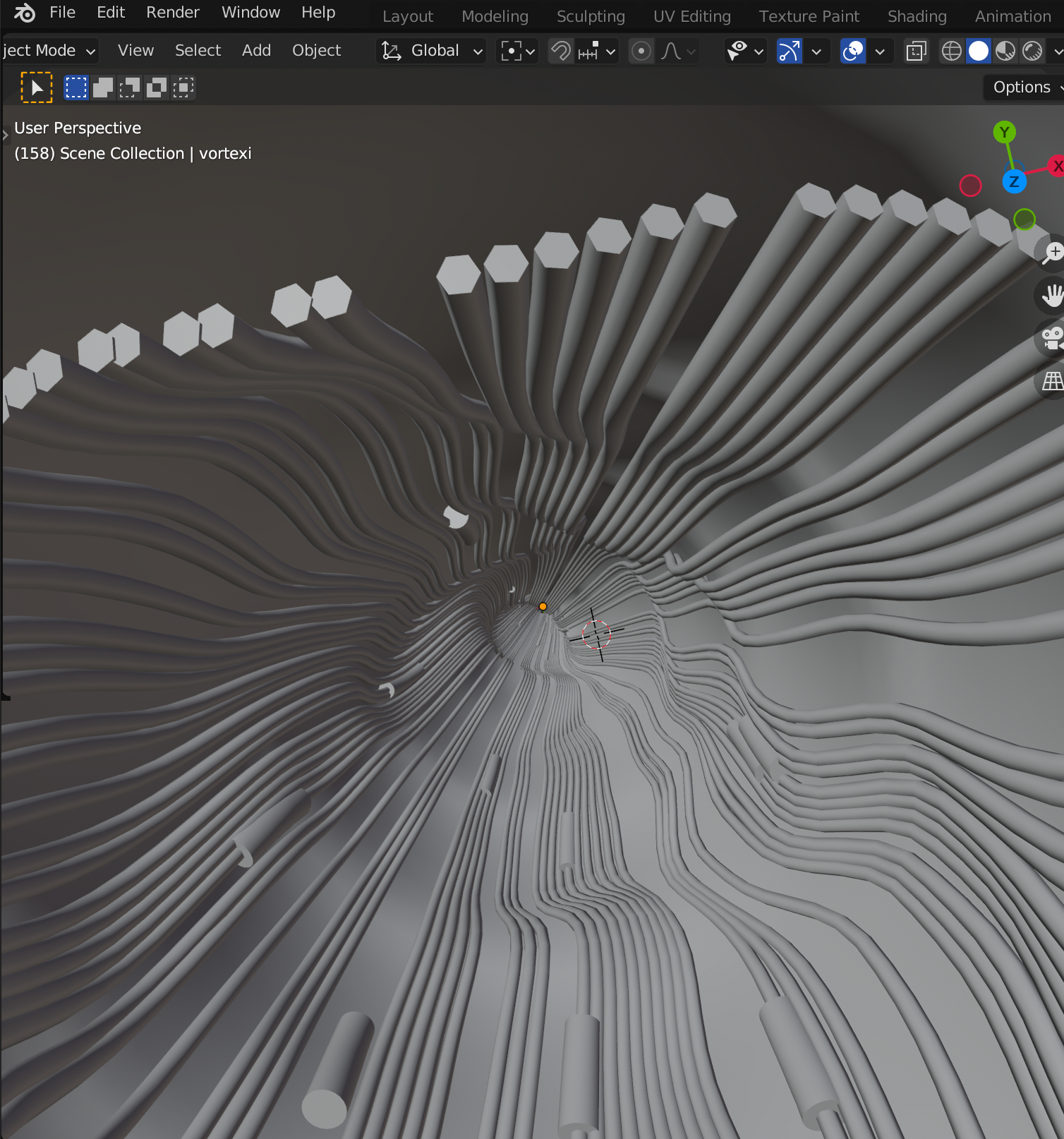Switch to rendered viewport shading
Viewport: 1064px width, 1139px height.
(1032, 51)
